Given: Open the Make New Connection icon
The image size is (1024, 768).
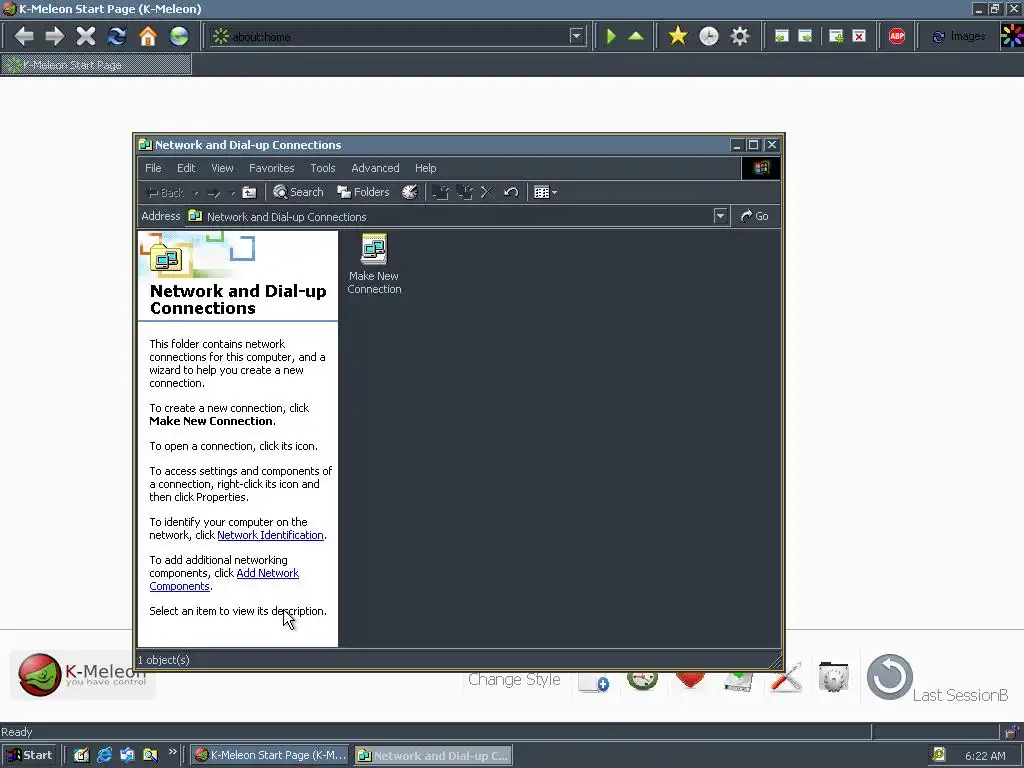Looking at the screenshot, I should tap(374, 264).
